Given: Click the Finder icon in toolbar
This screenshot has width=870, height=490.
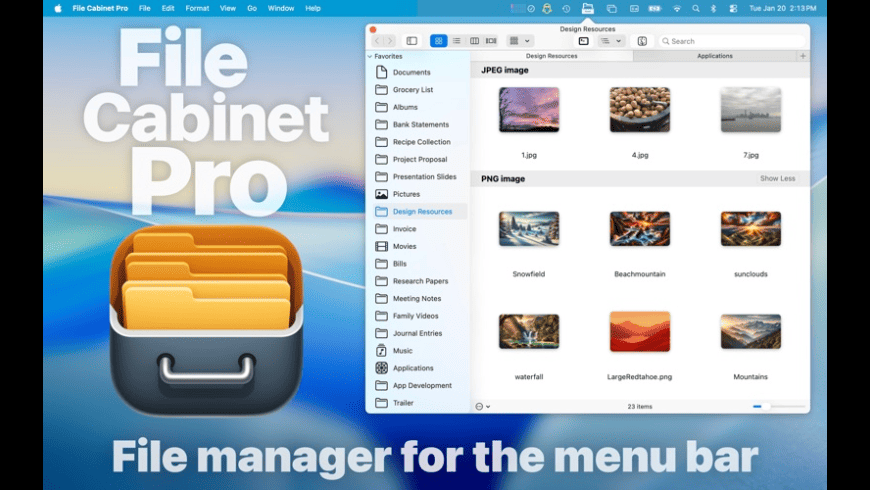Looking at the screenshot, I should (642, 41).
